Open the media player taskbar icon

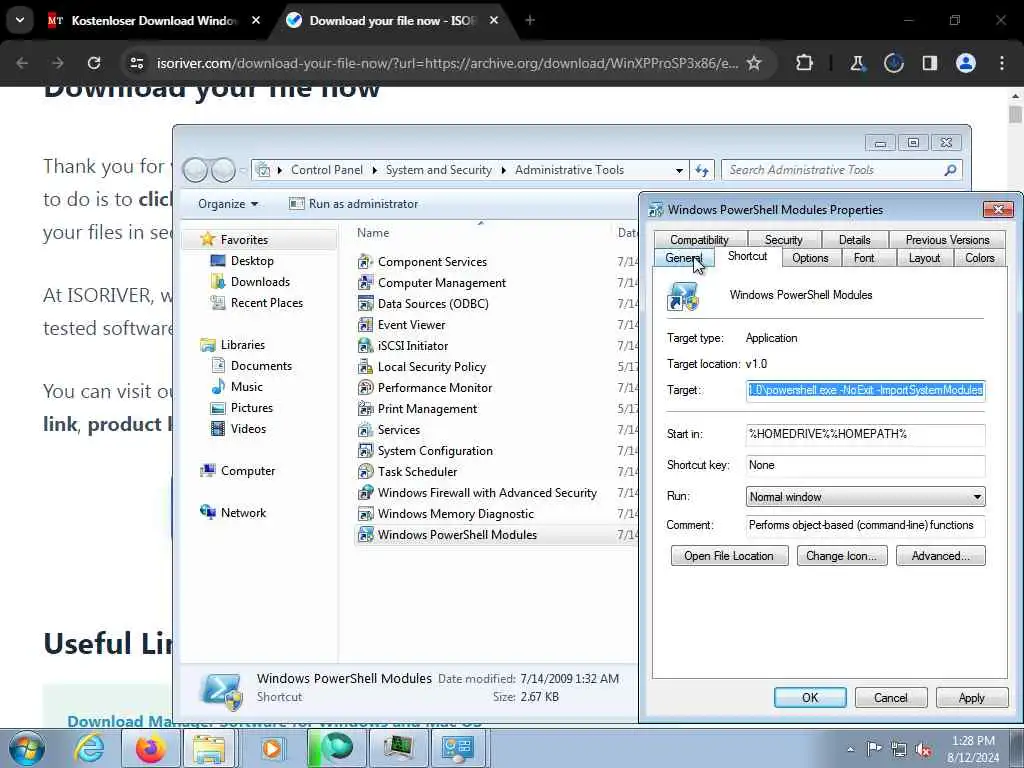click(272, 748)
